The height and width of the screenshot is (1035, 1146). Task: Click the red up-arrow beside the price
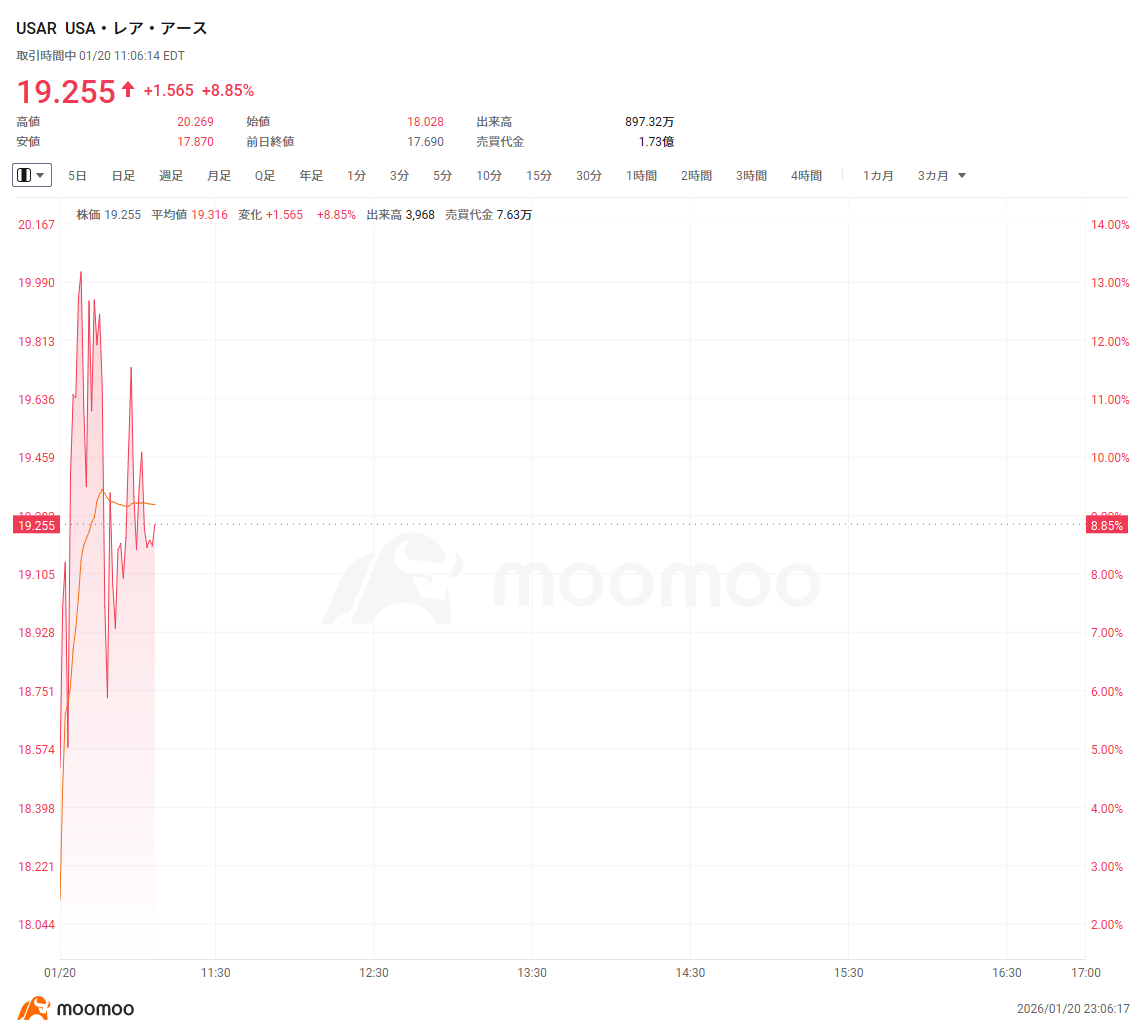click(x=128, y=90)
